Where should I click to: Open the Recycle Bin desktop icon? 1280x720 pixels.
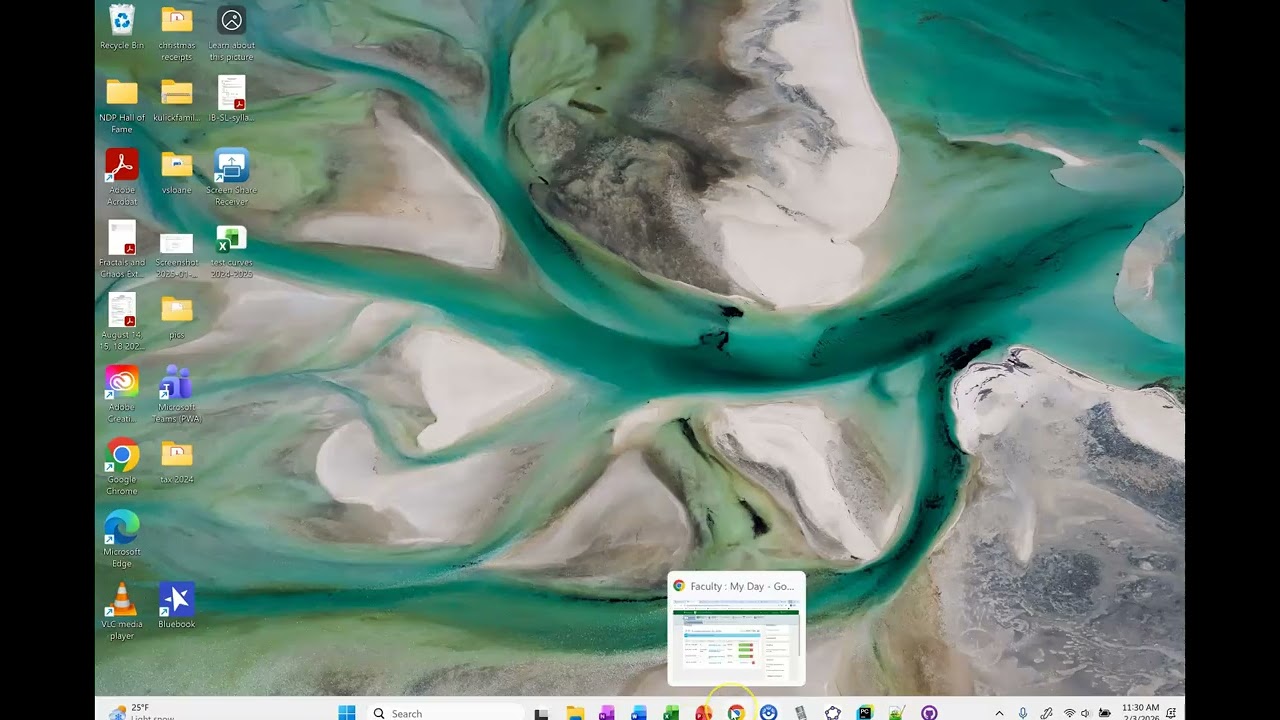point(122,27)
